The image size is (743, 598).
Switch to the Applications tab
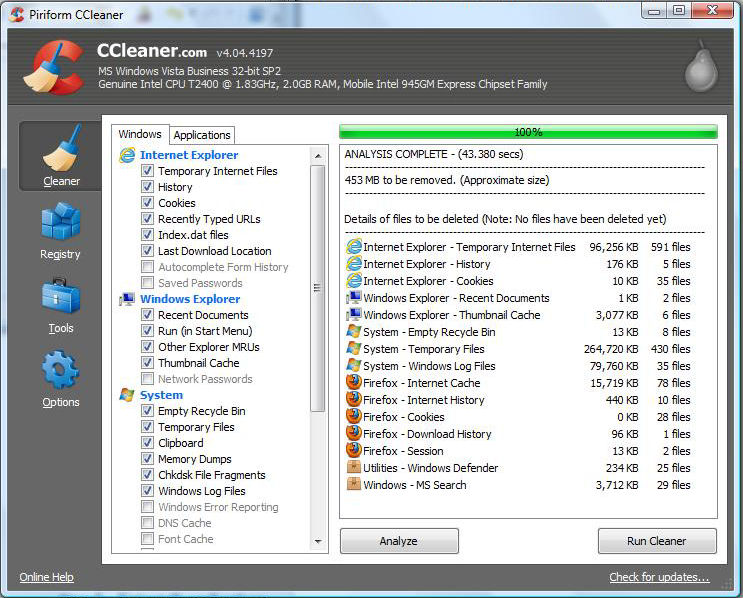(x=202, y=135)
